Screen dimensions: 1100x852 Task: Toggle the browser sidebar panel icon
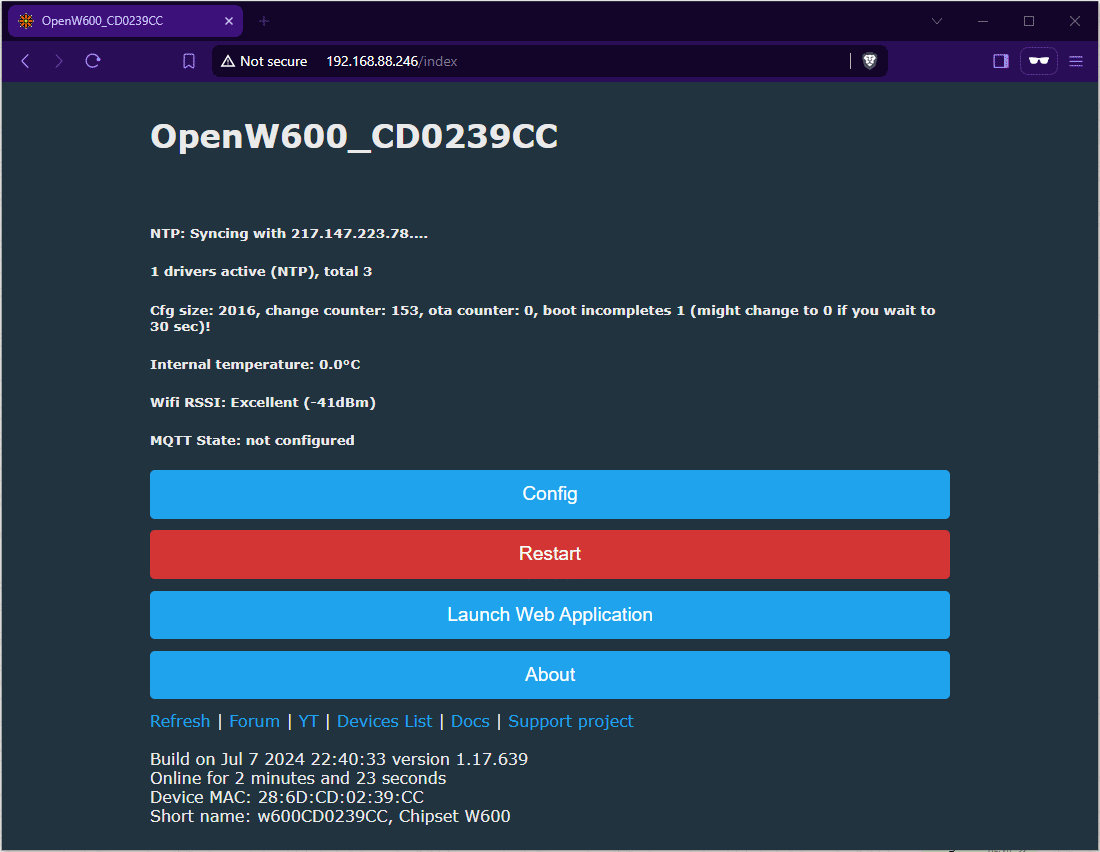coord(1001,61)
